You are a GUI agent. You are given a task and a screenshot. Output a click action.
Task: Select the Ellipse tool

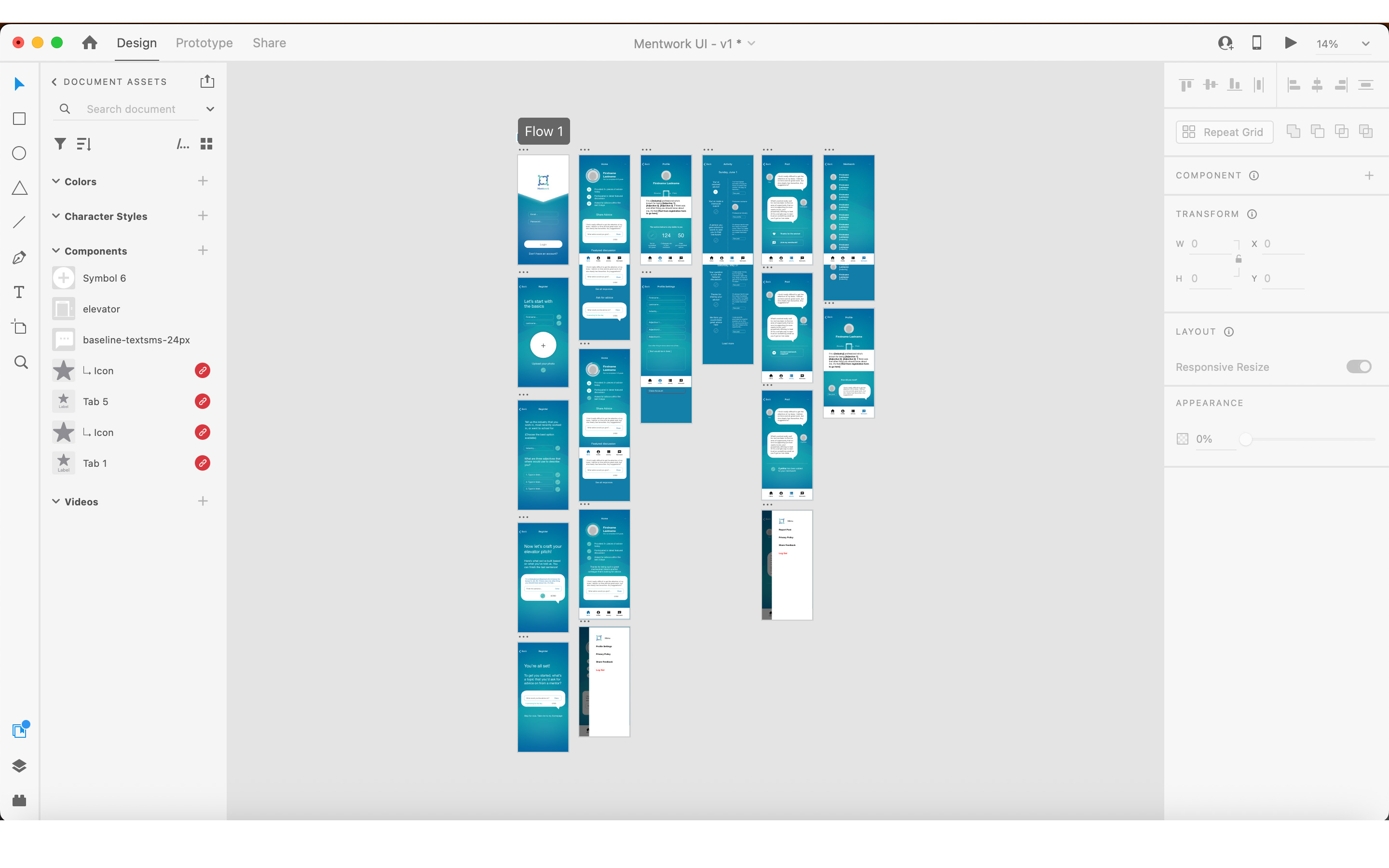(x=19, y=153)
